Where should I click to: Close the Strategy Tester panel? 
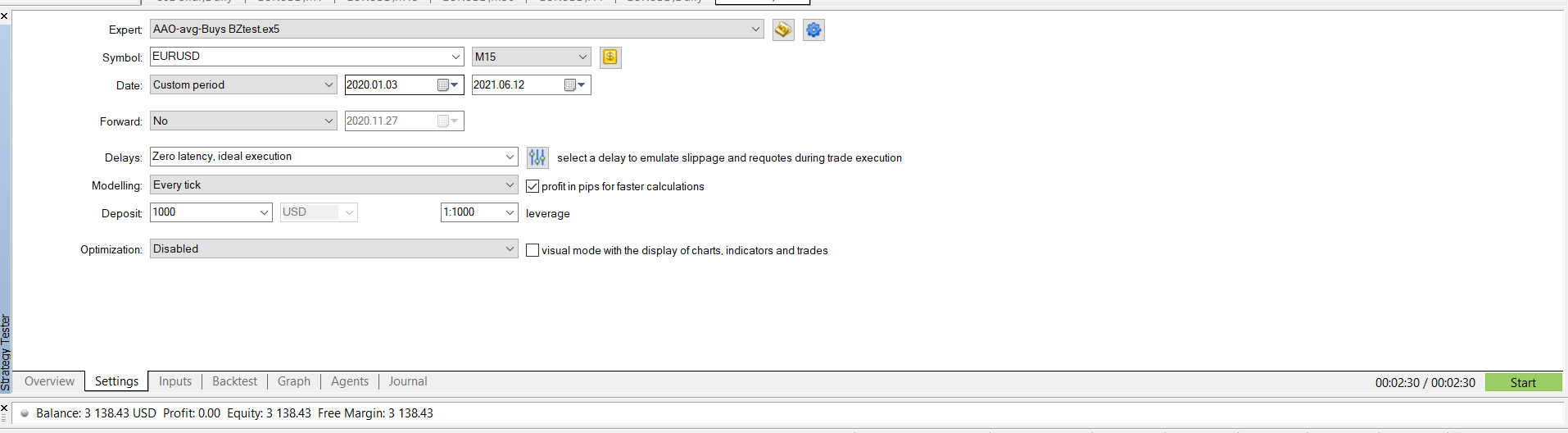pyautogui.click(x=4, y=16)
